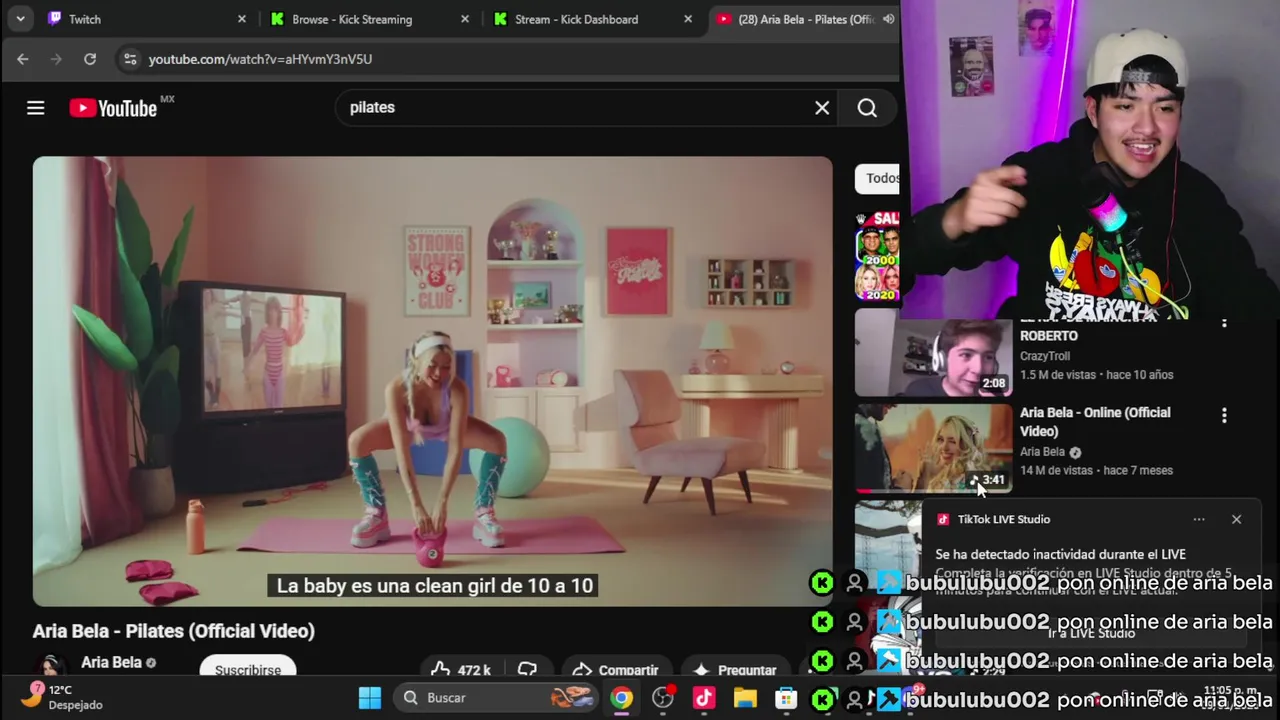
Task: Reload the page with the refresh icon
Action: coord(90,59)
